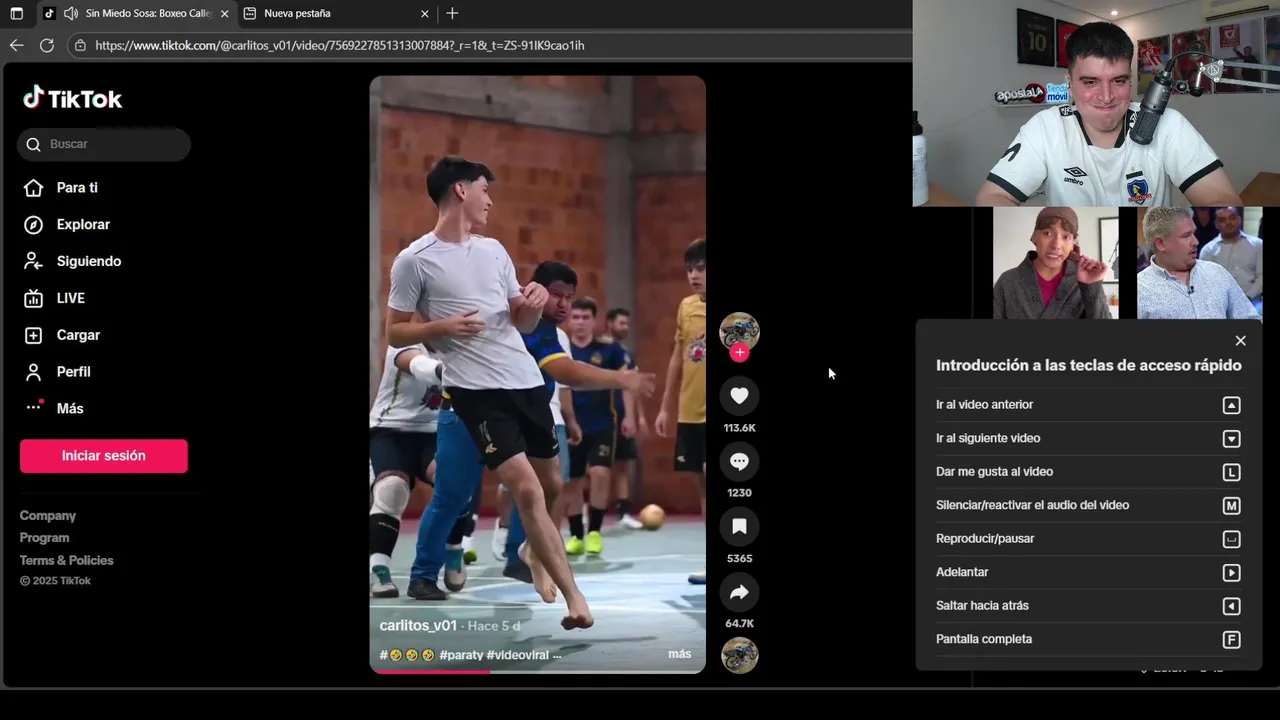Mute tab via speaker icon
Image resolution: width=1280 pixels, height=720 pixels.
71,14
